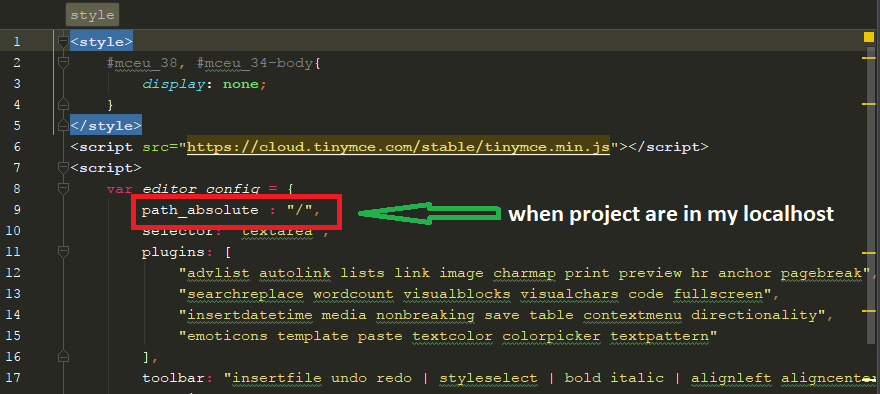Click 'advlist' in the plugins string
Viewport: 880px width, 394px height.
pos(218,273)
